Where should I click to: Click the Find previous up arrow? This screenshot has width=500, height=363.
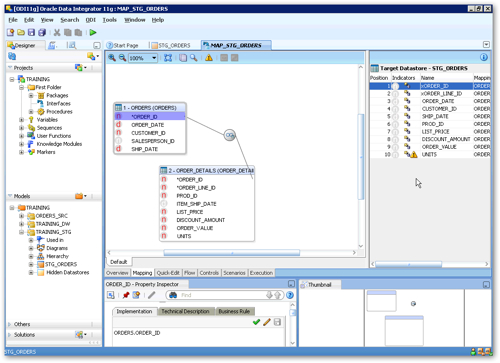click(277, 295)
